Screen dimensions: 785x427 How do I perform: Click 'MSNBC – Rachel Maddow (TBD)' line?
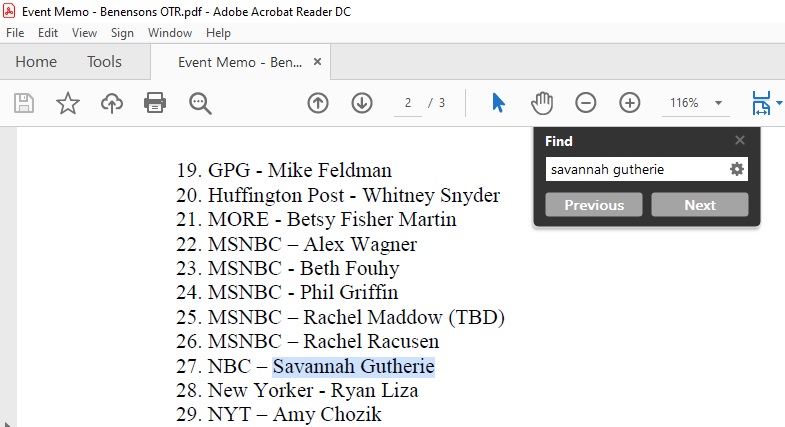[356, 317]
